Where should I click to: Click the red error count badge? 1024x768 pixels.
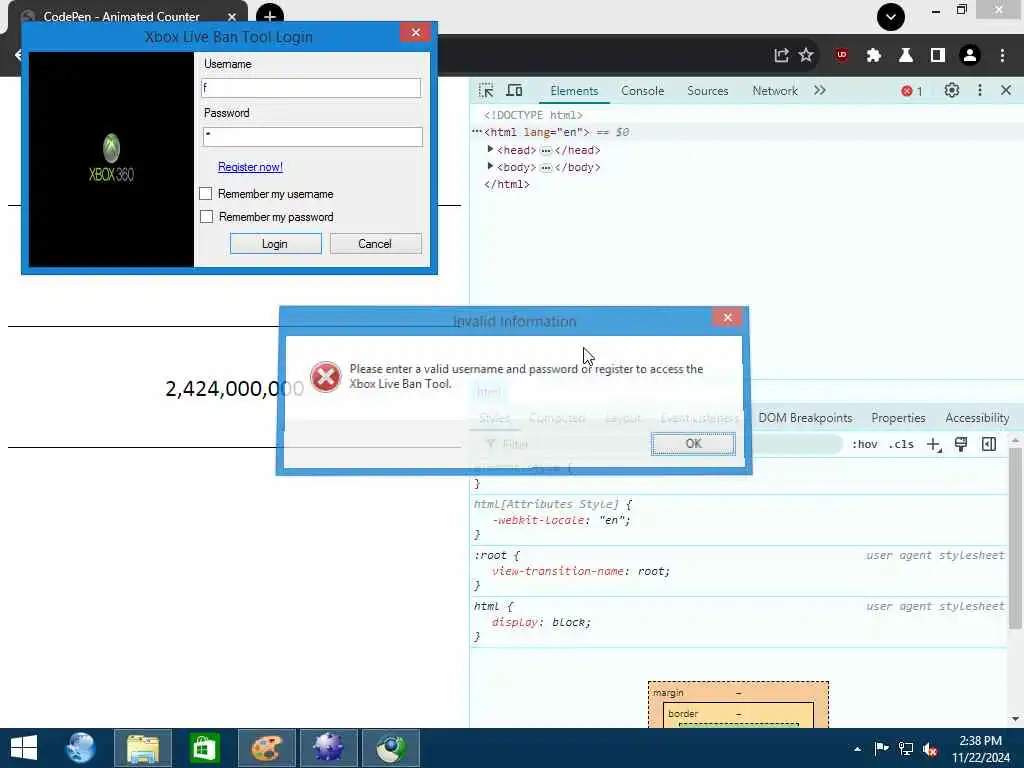(912, 91)
